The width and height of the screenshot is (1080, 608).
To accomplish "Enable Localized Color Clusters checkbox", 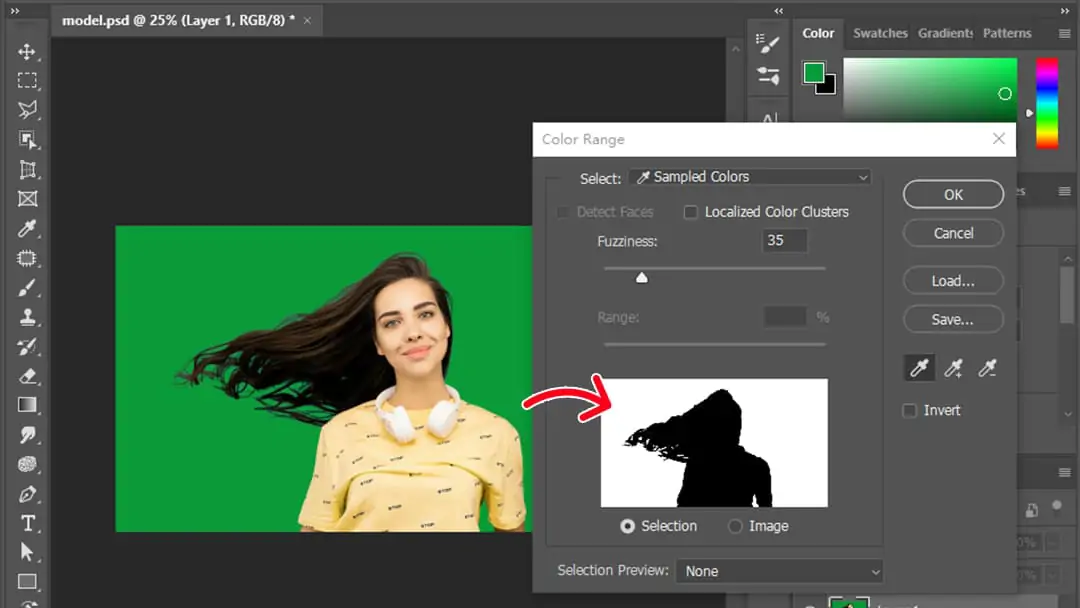I will point(690,212).
